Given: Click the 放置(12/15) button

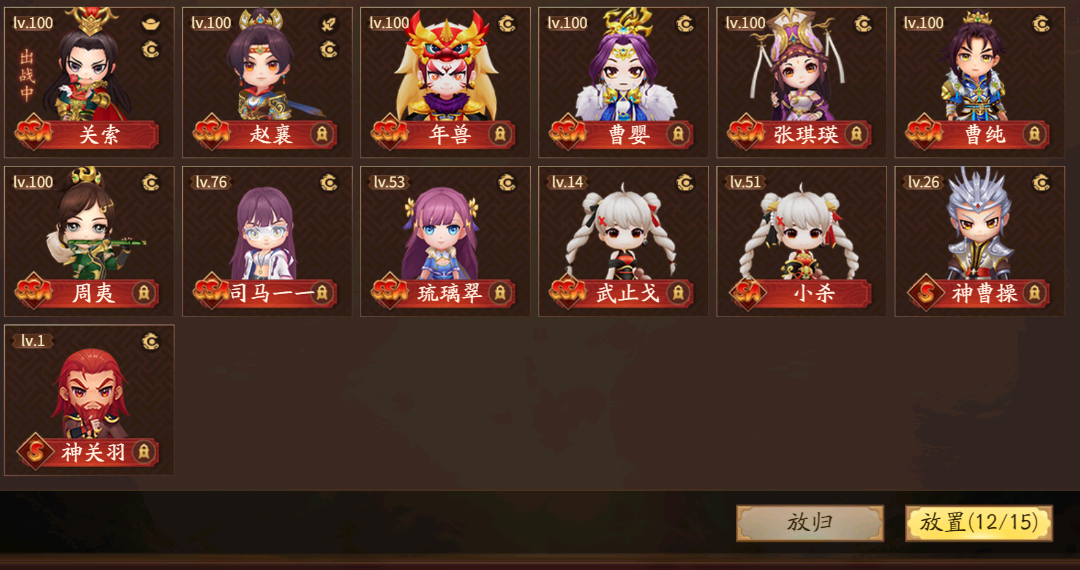Looking at the screenshot, I should [x=979, y=522].
